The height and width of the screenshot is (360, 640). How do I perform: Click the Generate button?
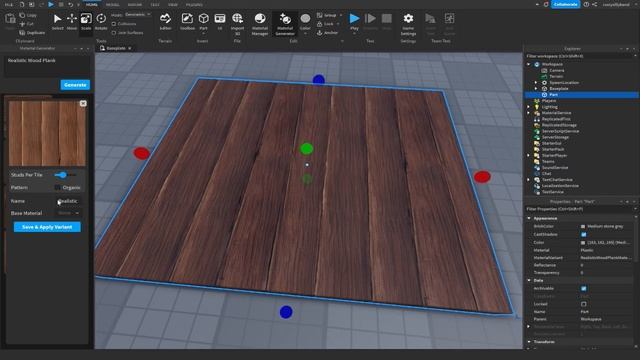[75, 85]
